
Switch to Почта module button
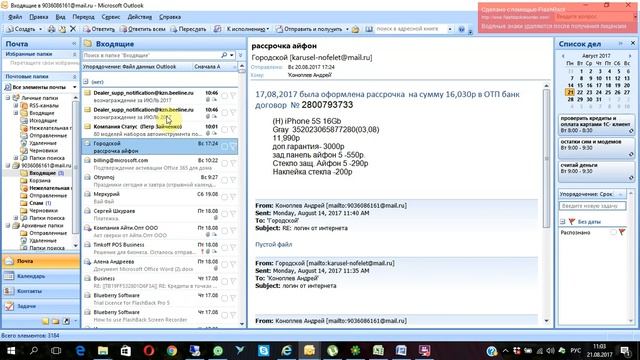(41, 261)
